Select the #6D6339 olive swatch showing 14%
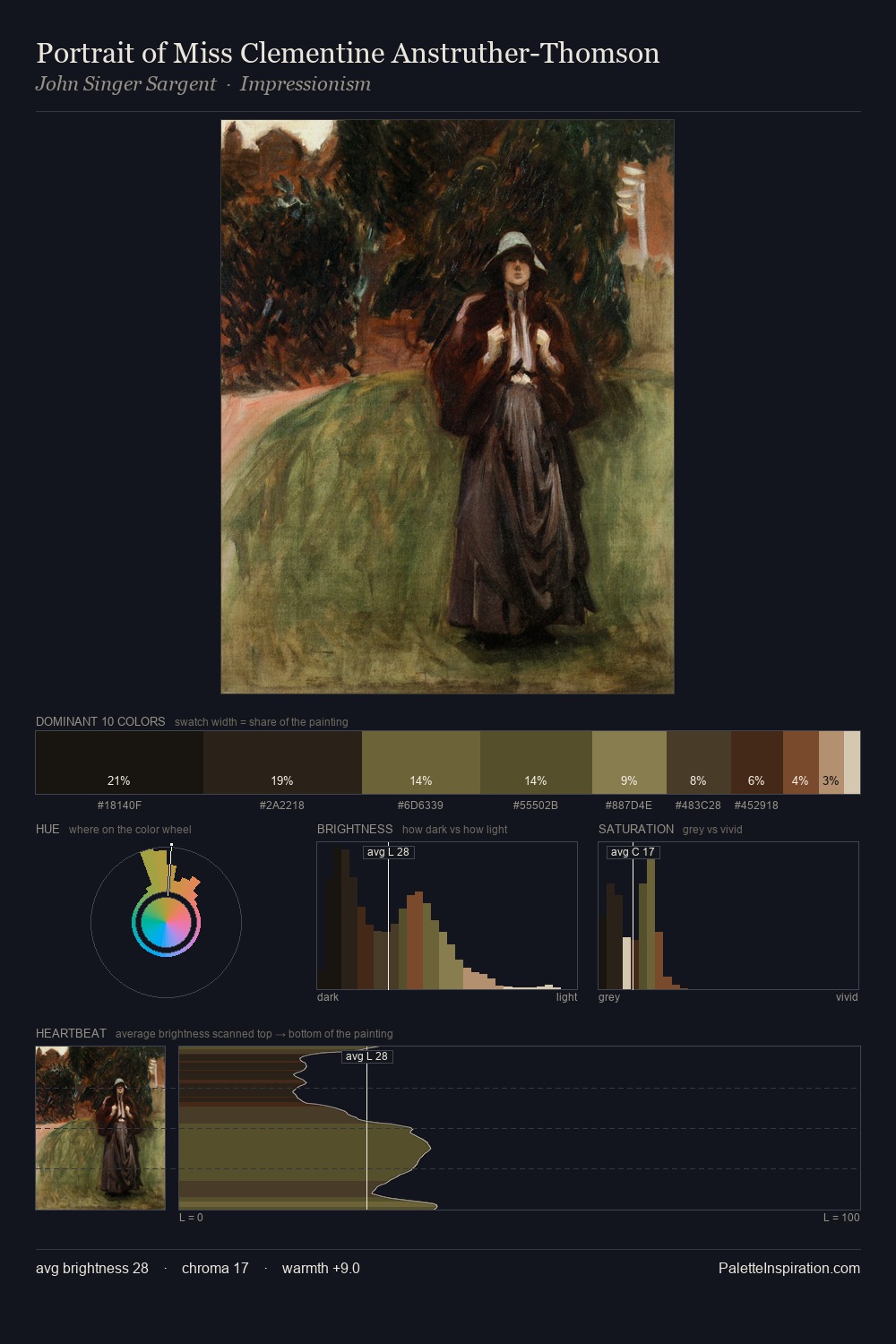Screen dimensions: 896x1344 421,762
